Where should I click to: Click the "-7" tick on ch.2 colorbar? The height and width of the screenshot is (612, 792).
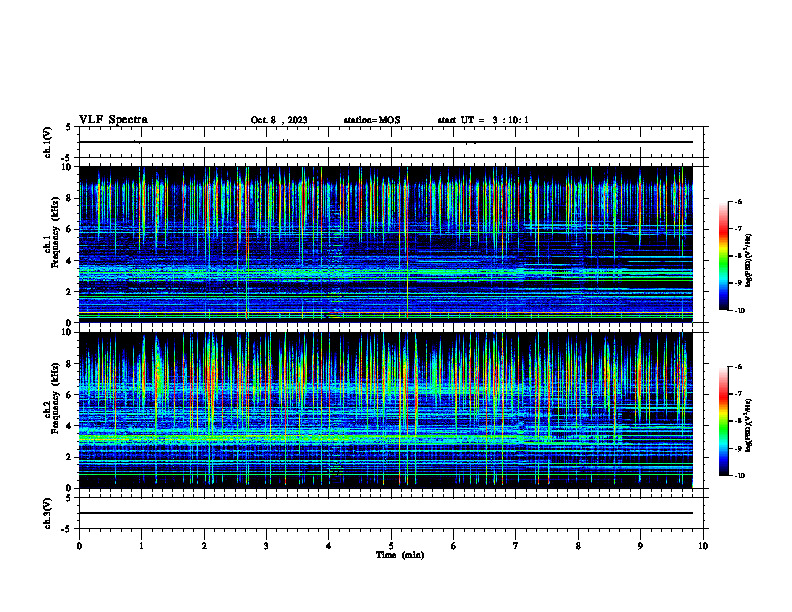coord(738,394)
